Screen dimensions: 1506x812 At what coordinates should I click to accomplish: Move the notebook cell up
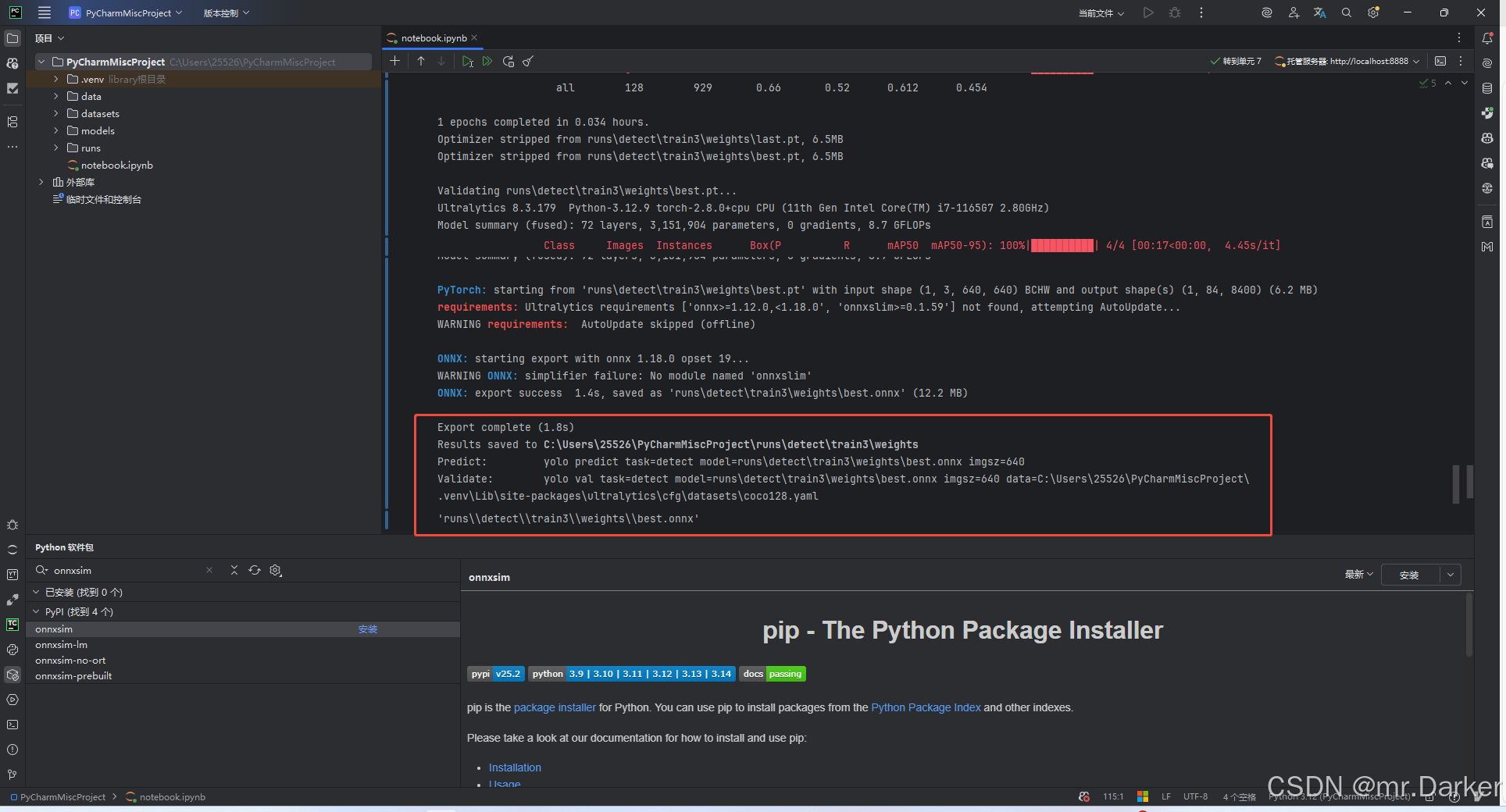click(421, 61)
